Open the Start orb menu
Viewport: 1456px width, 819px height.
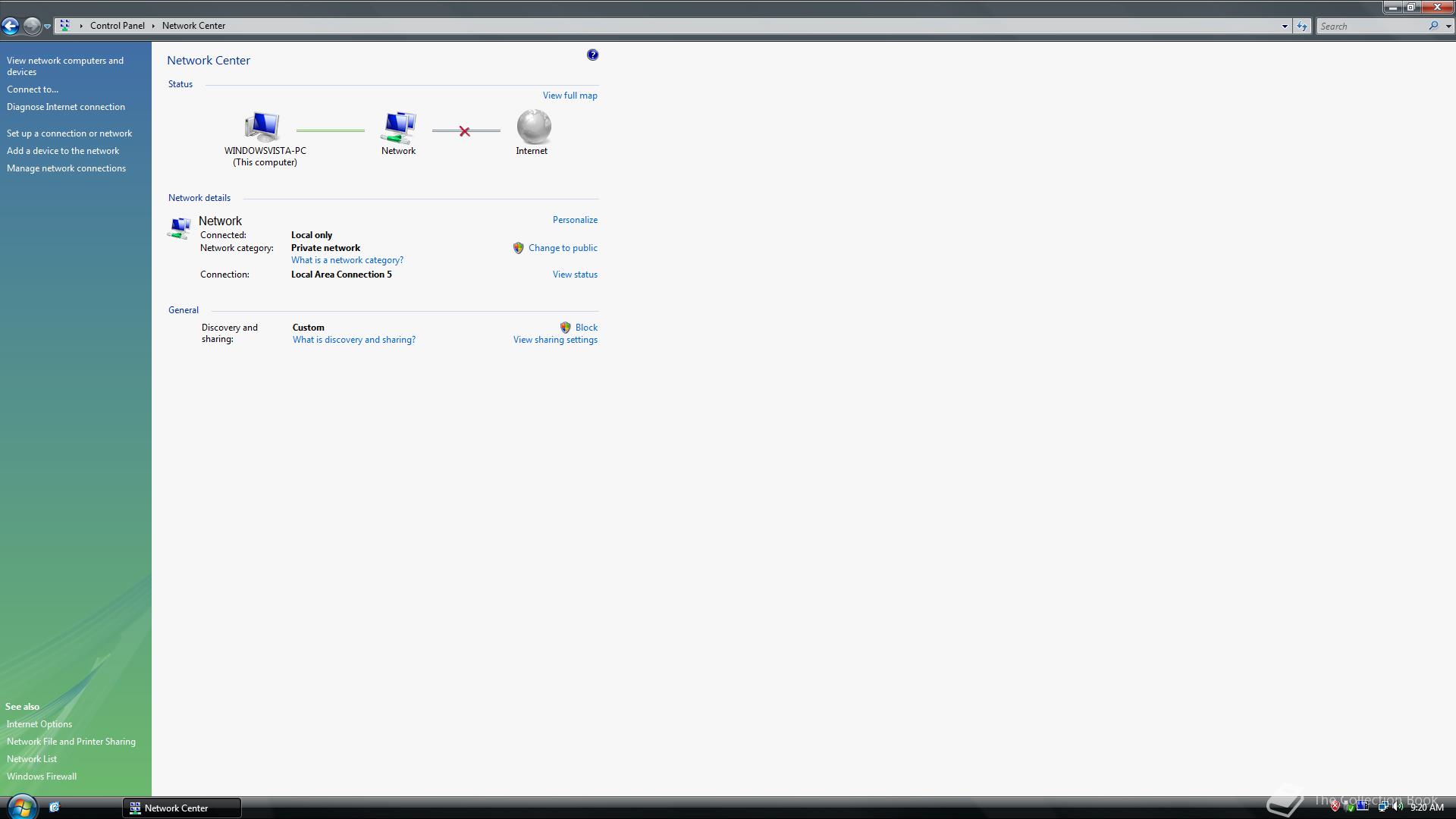21,807
